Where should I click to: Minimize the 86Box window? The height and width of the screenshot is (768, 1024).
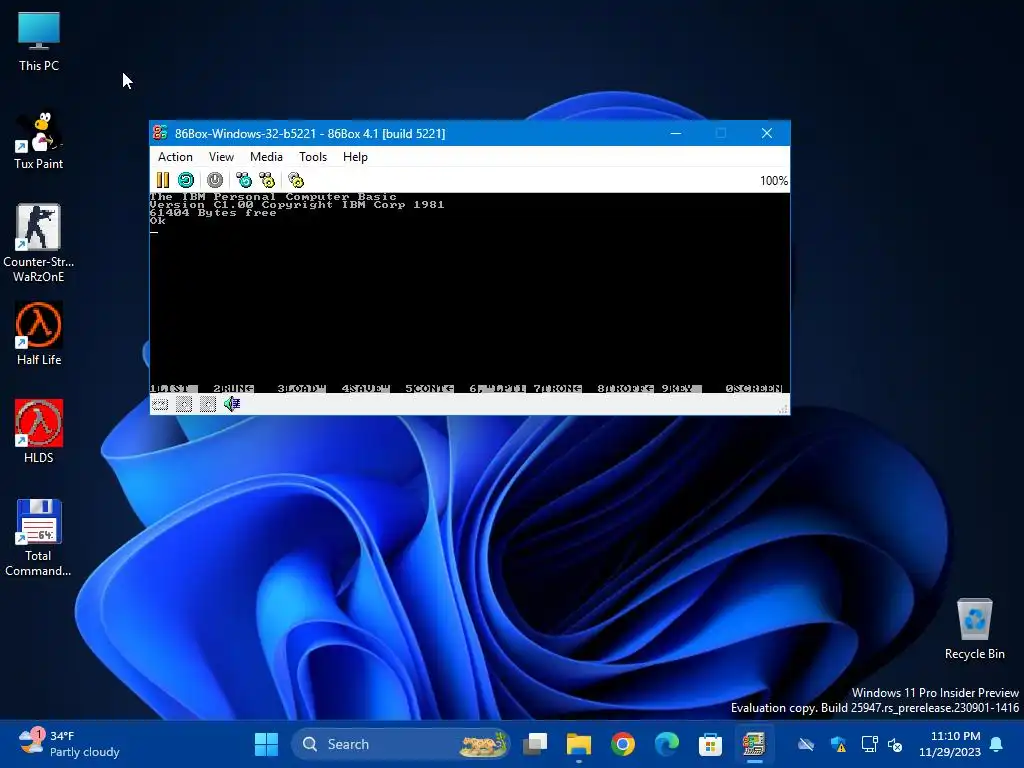point(676,133)
